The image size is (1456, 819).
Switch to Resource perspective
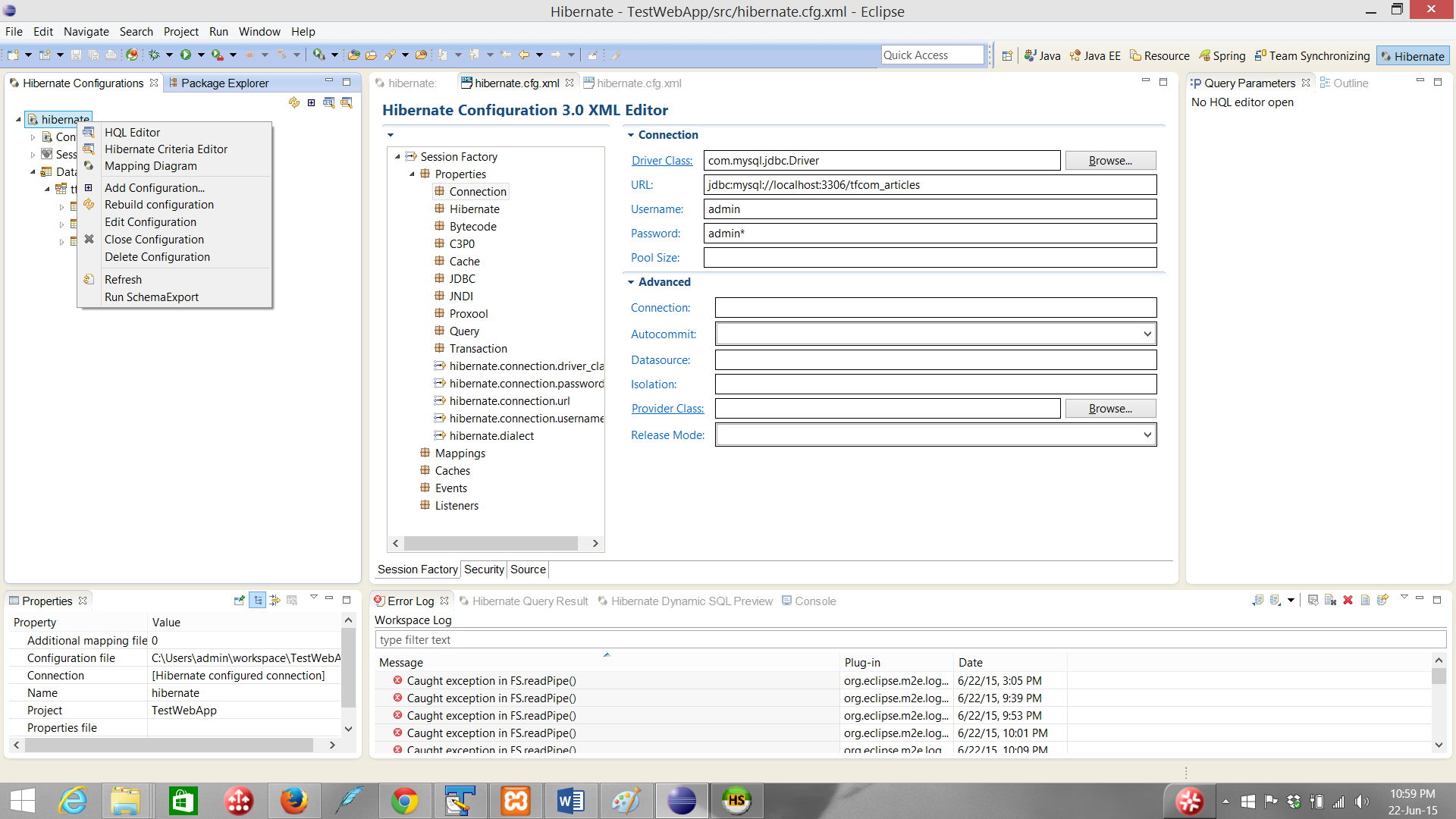[x=1159, y=56]
